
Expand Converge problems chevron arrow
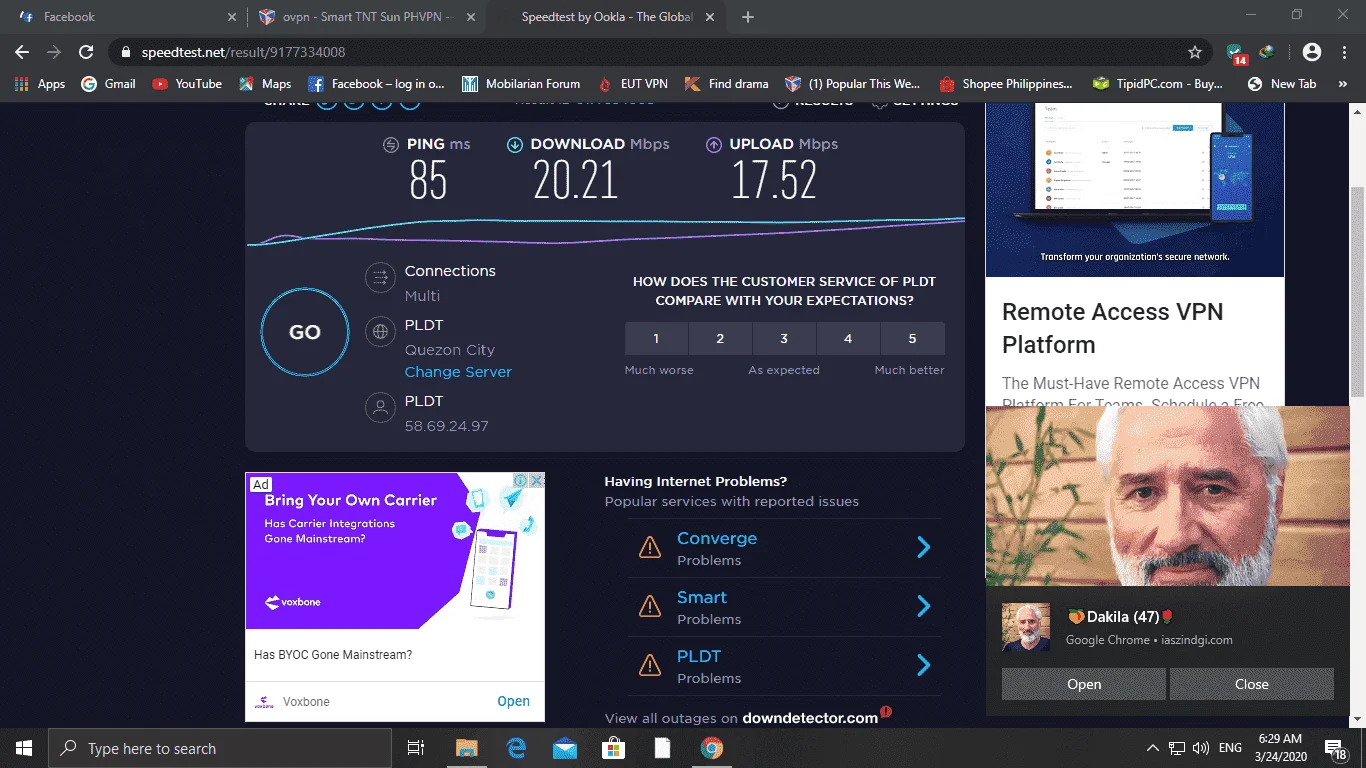(924, 547)
